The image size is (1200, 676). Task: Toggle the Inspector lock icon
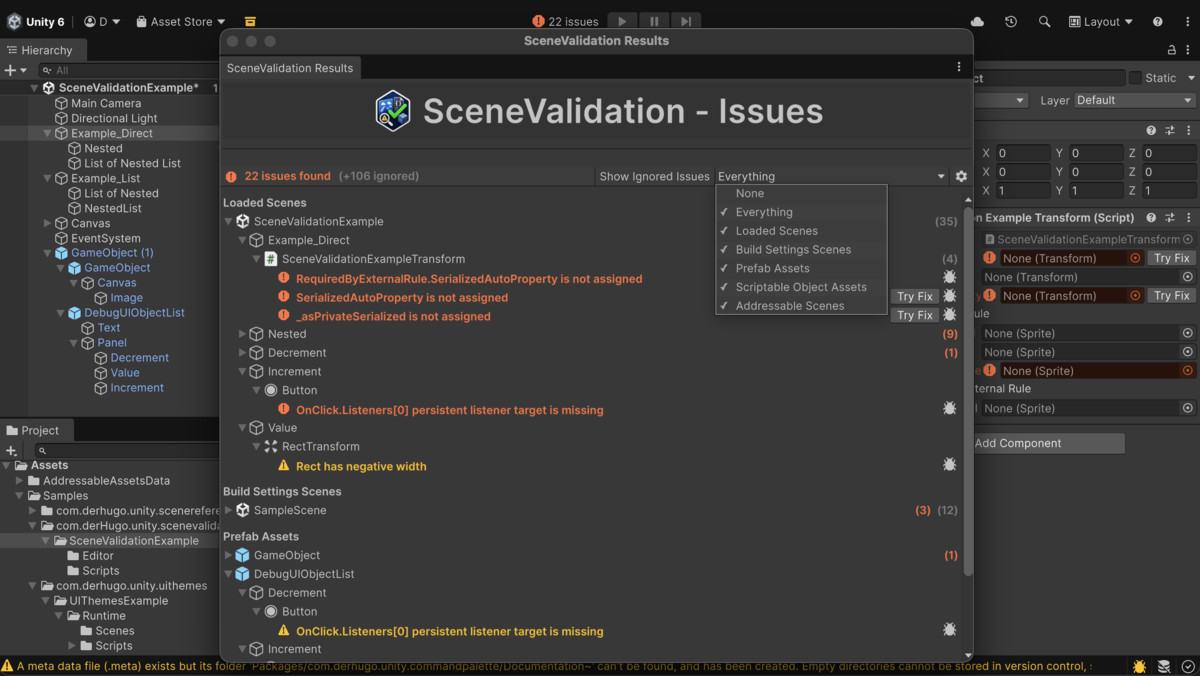[x=1172, y=49]
